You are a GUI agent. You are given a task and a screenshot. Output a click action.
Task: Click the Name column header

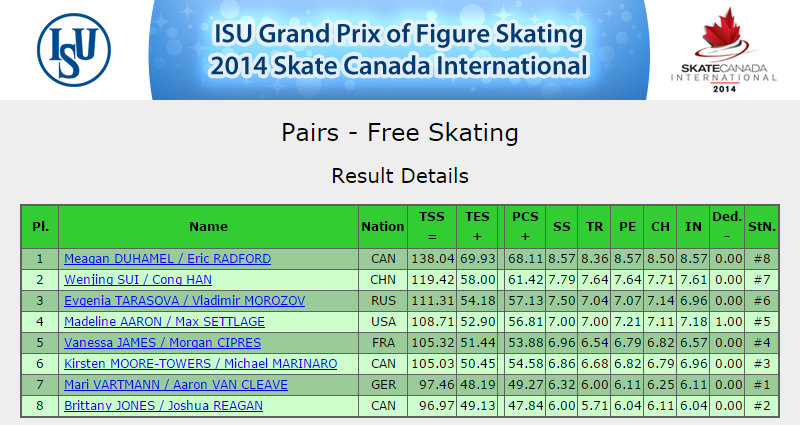coord(208,227)
